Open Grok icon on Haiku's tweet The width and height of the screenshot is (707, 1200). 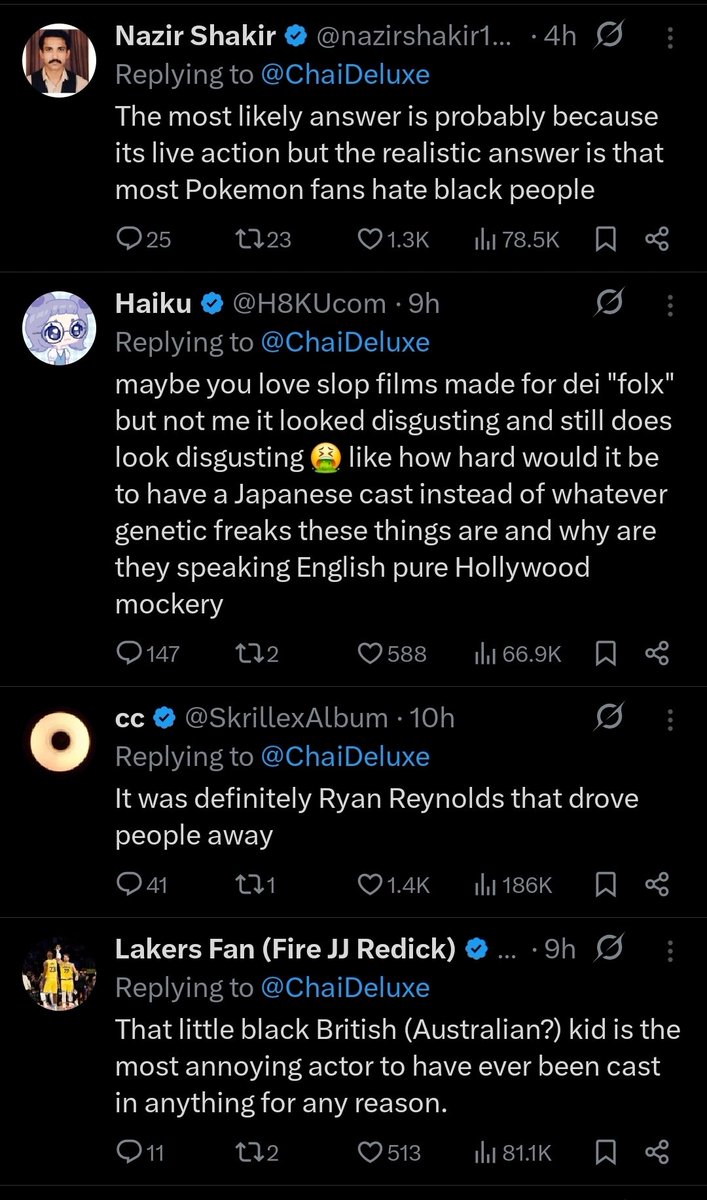tap(609, 302)
